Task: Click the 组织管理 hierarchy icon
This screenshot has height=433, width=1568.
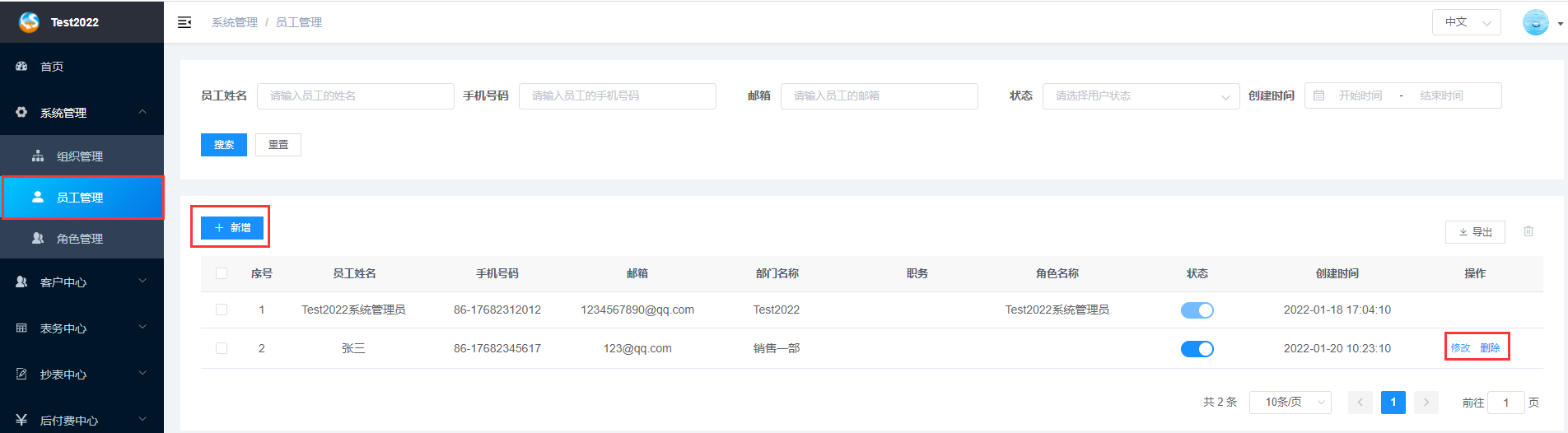Action: (x=38, y=156)
